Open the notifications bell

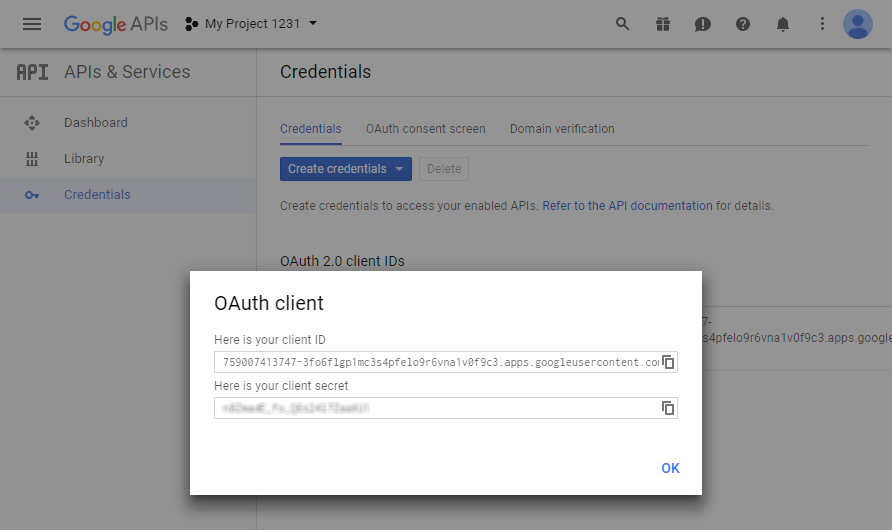click(783, 24)
